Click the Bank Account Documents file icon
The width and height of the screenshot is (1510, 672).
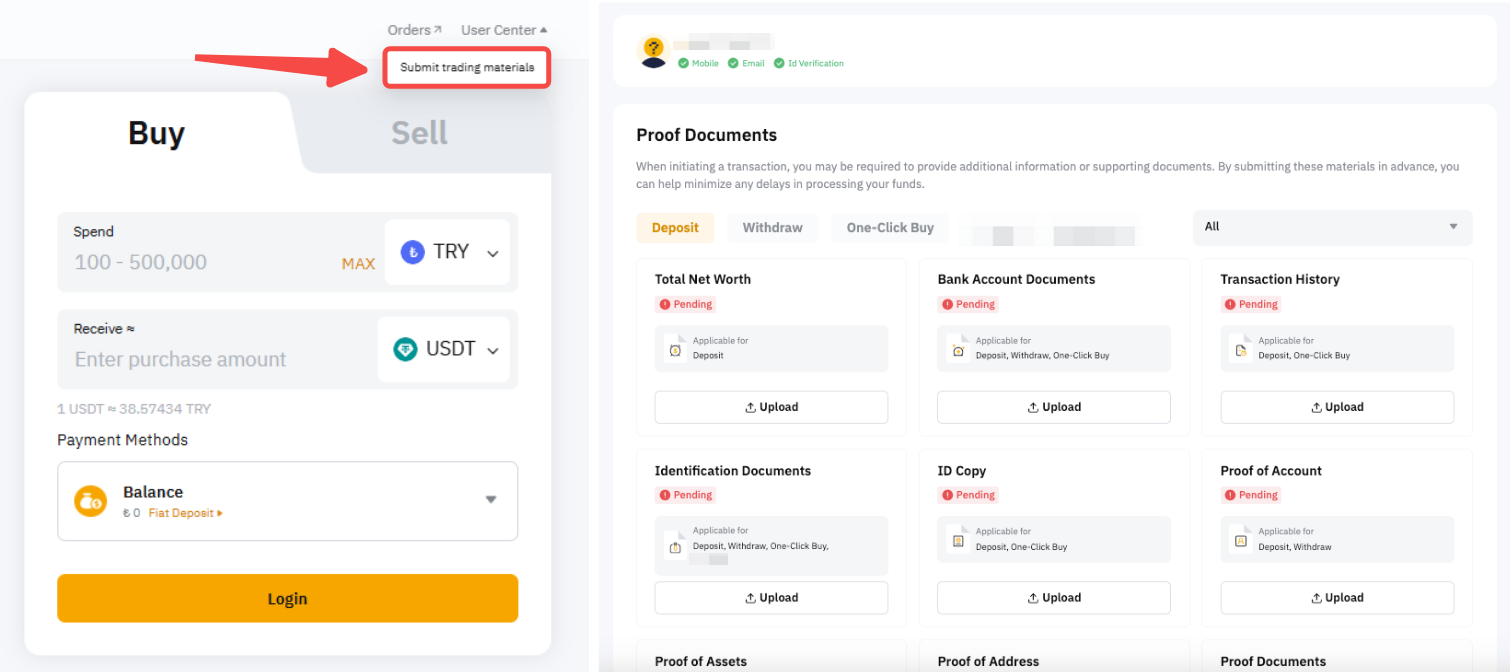click(958, 350)
